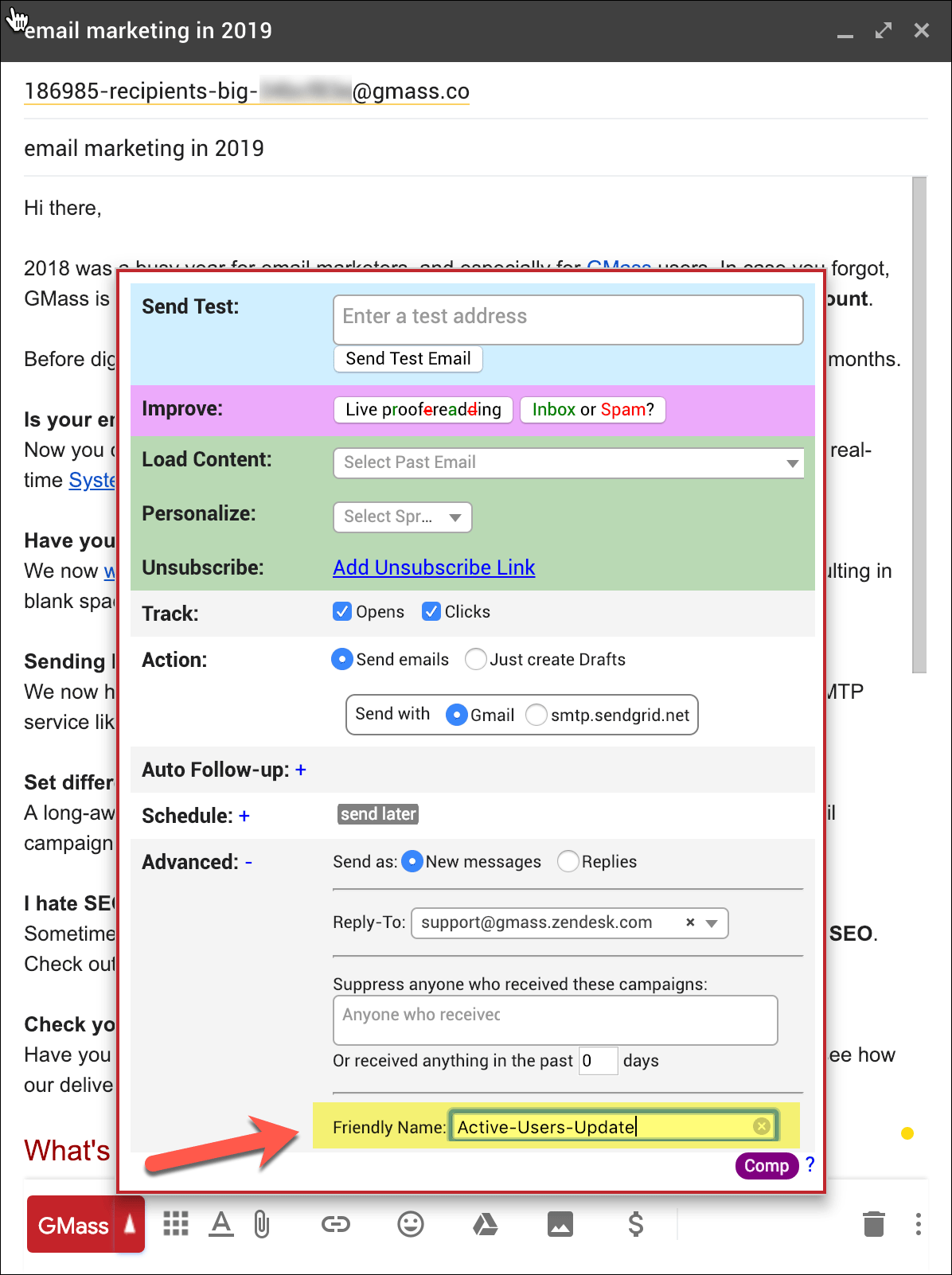Screen dimensions: 952x1275
Task: Click the test address input field
Action: [568, 319]
